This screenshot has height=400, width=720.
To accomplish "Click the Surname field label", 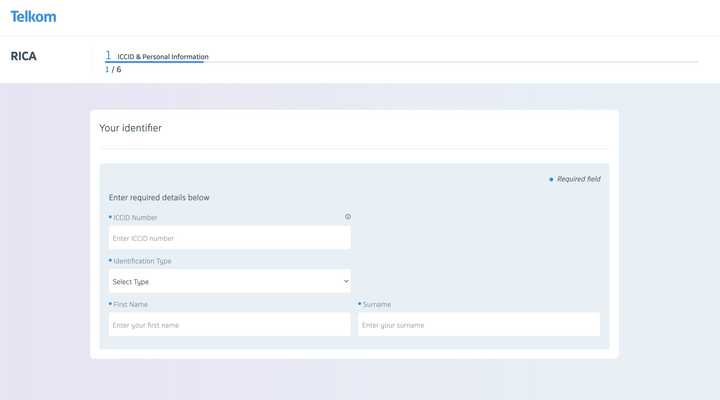I will [x=377, y=304].
